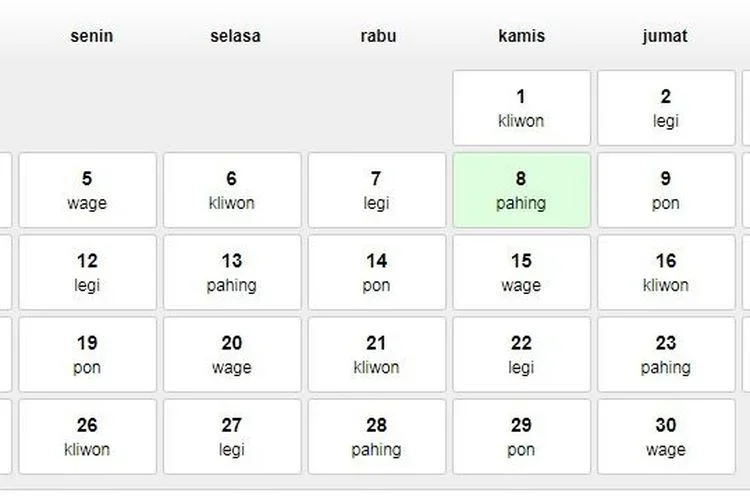Viewport: 750px width, 500px height.
Task: Pick date 15 wage
Action: [521, 272]
